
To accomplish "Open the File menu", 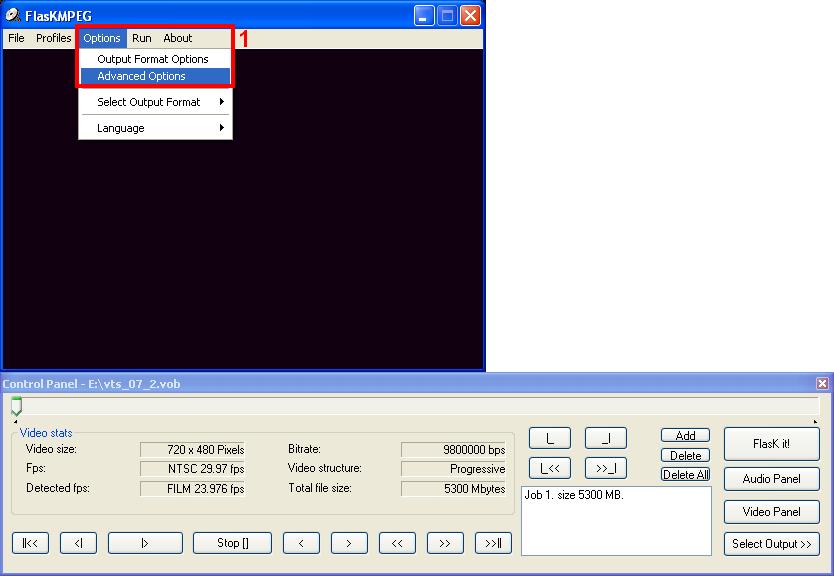I will click(x=16, y=38).
